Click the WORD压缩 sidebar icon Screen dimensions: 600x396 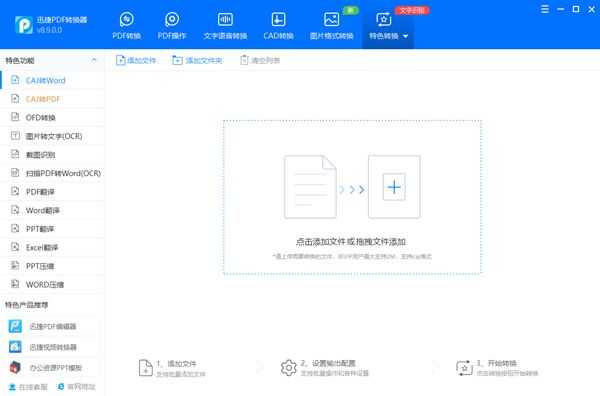click(x=15, y=284)
